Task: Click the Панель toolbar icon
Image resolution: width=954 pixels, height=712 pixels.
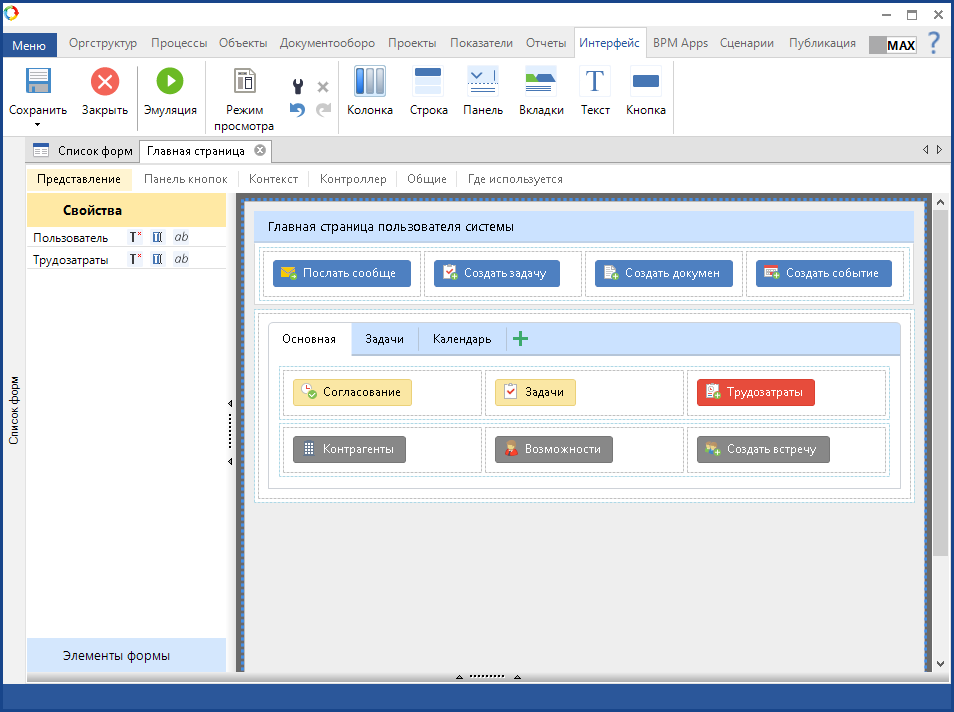Action: 483,81
